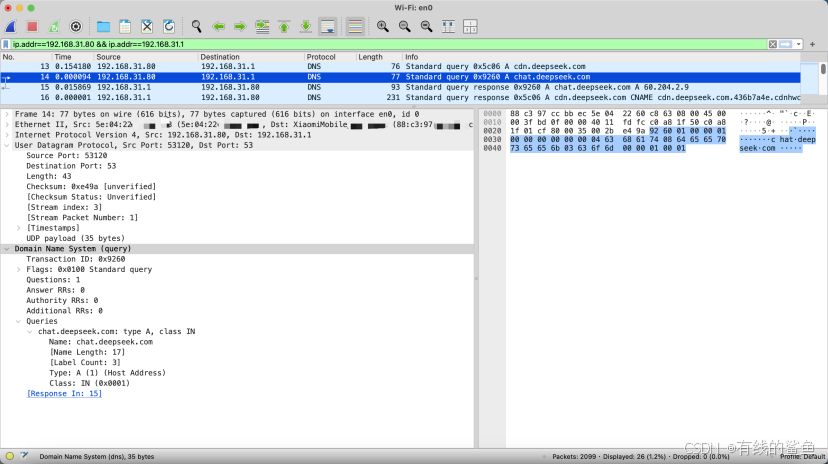Click hex offset 0030 row bytes

pyautogui.click(x=618, y=140)
